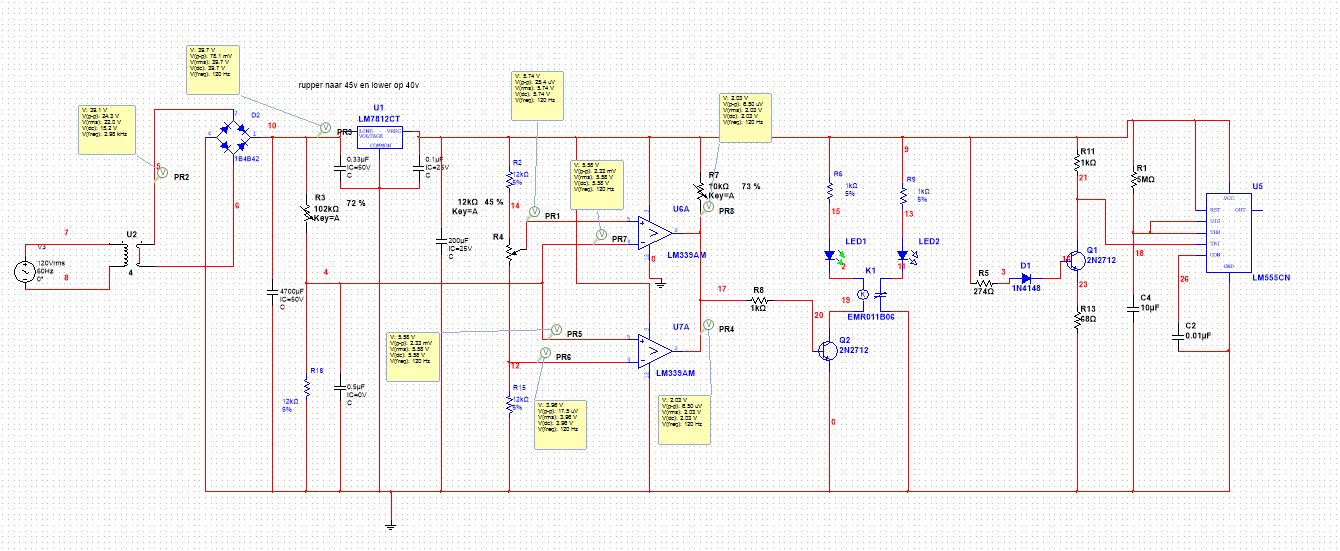Select the 4700µF filter capacitor symbol
The height and width of the screenshot is (551, 1340).
pyautogui.click(x=274, y=292)
